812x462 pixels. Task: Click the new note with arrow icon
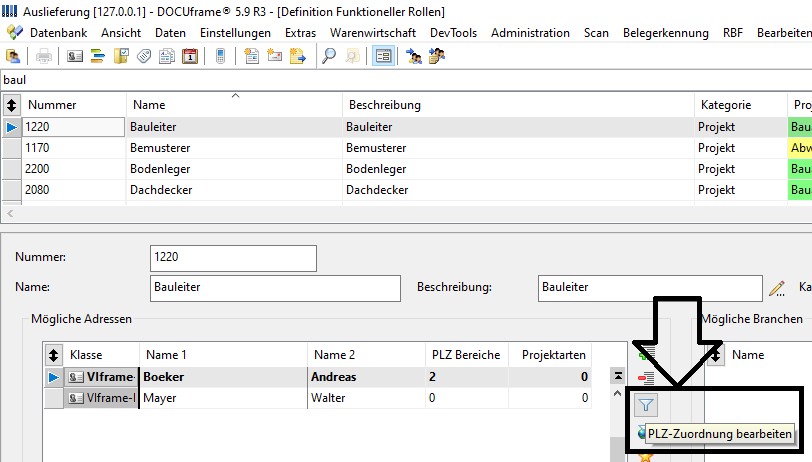(298, 56)
